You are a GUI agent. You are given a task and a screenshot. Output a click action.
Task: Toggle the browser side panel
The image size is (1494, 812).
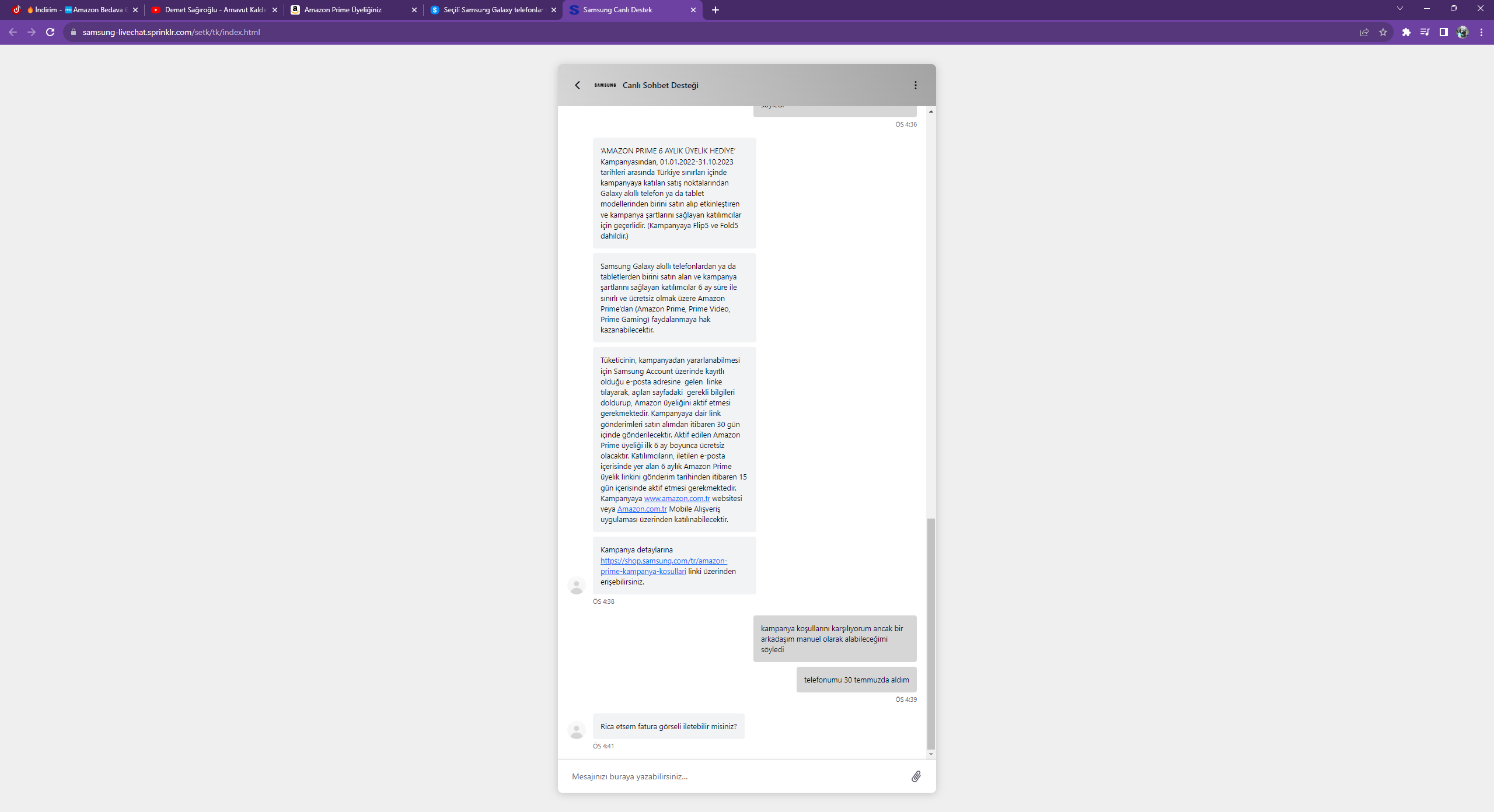(1443, 32)
